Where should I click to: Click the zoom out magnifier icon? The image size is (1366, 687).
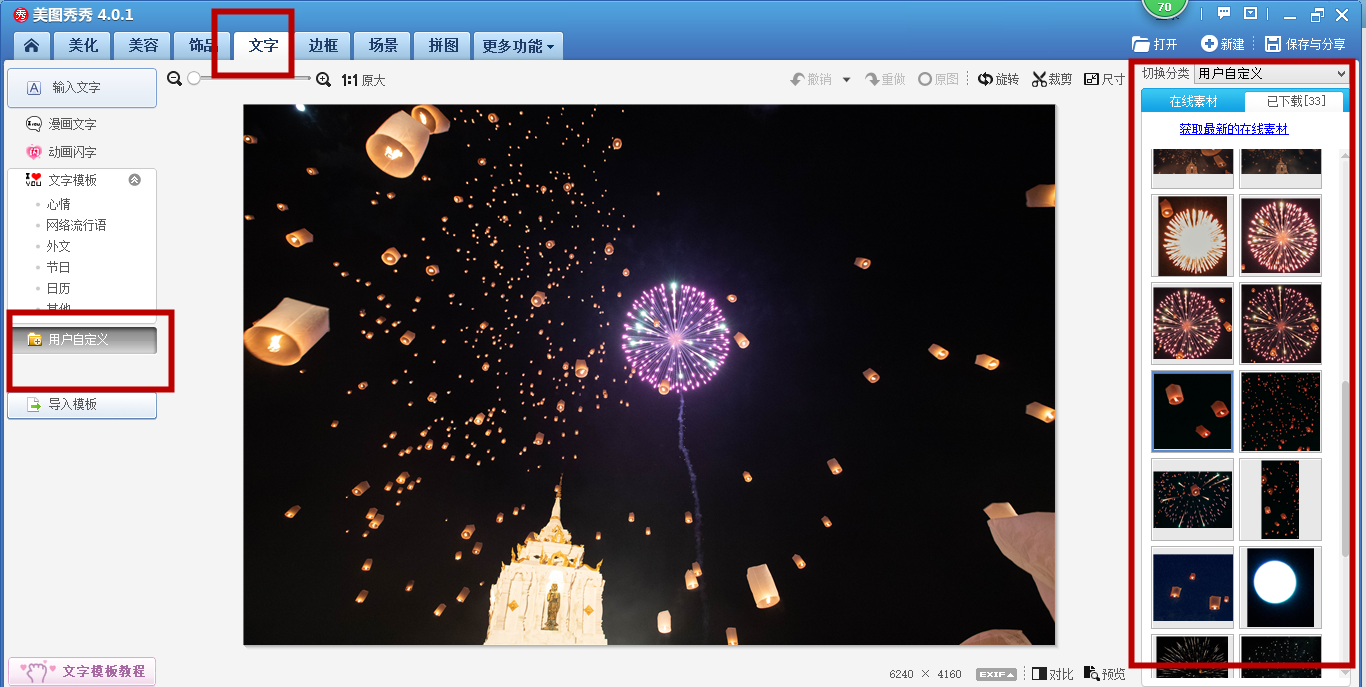(175, 79)
